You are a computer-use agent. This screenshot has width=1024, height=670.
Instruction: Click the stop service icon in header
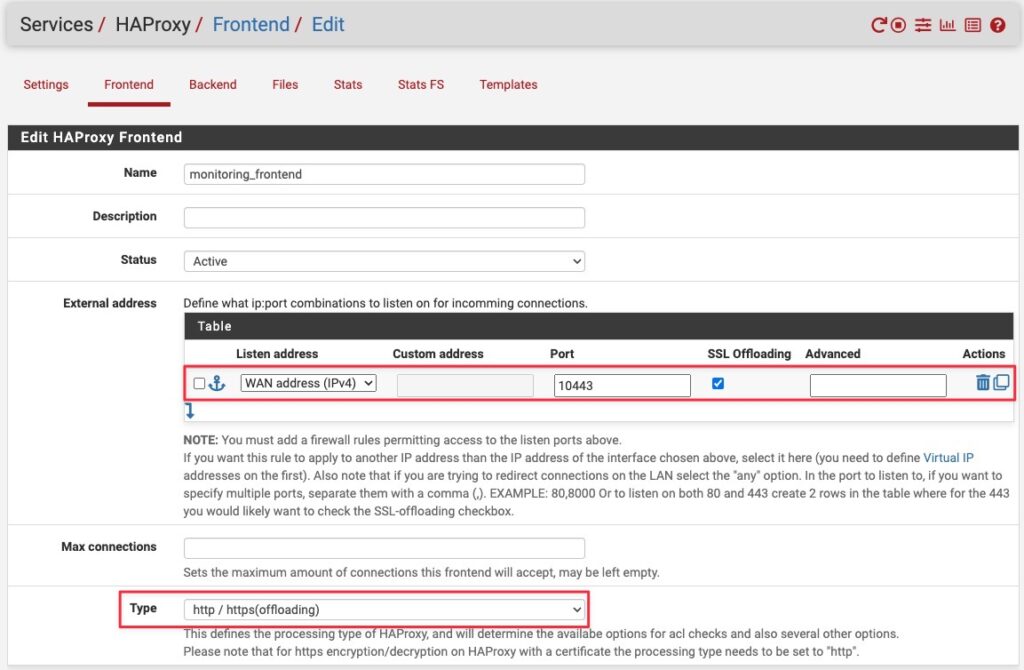899,25
